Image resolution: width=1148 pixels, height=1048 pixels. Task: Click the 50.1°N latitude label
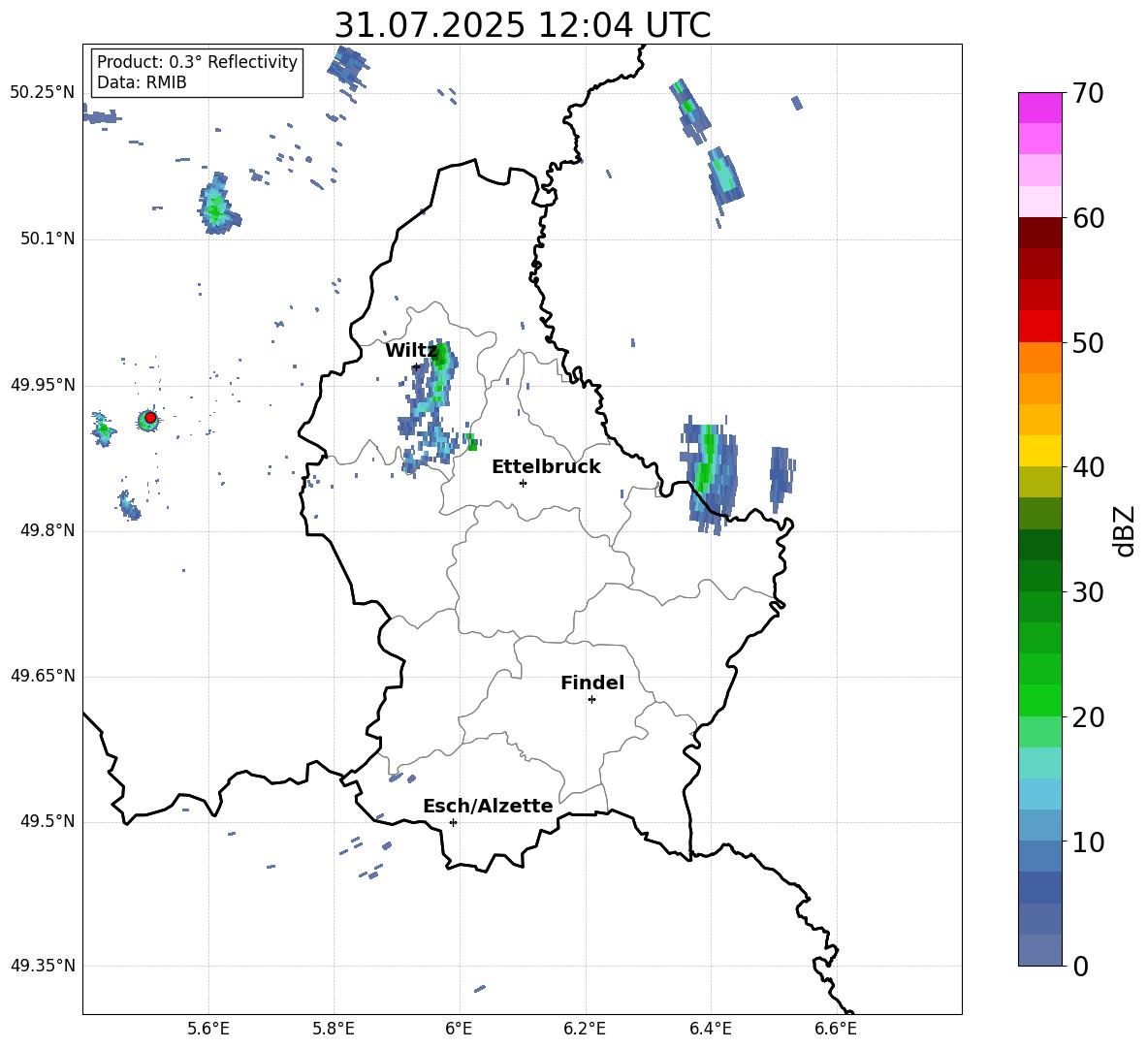click(x=48, y=239)
